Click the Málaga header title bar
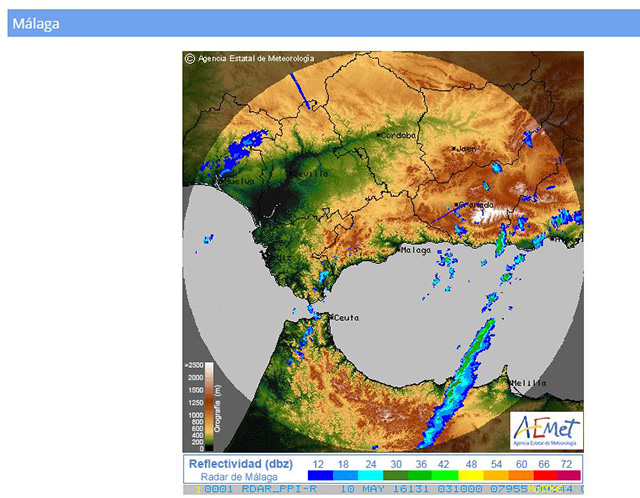The image size is (640, 498). click(x=320, y=23)
